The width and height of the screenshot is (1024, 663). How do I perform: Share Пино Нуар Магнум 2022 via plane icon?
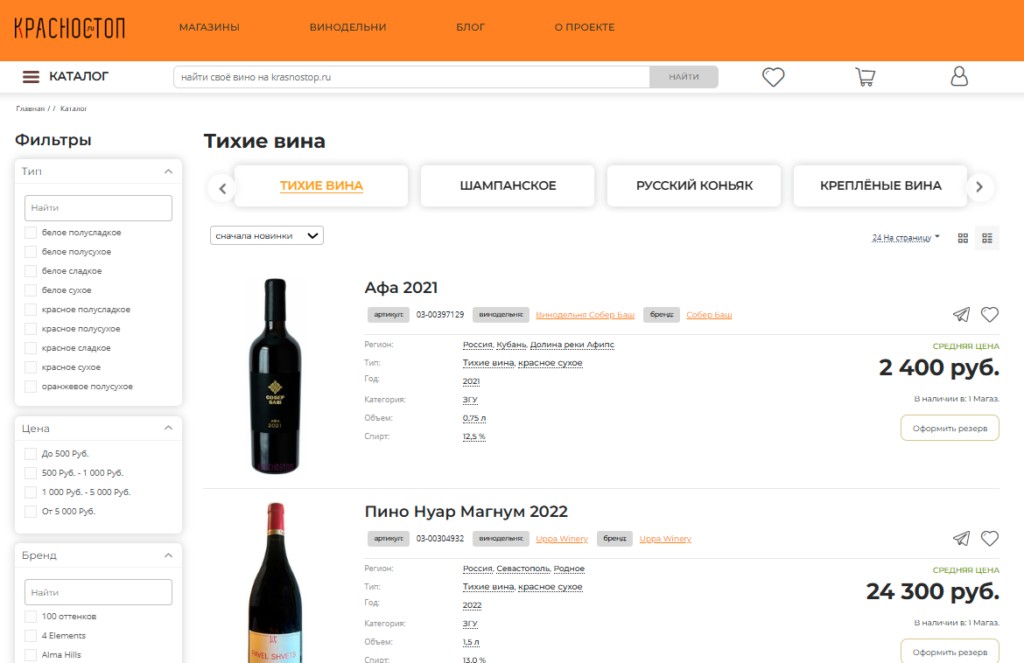[x=961, y=539]
